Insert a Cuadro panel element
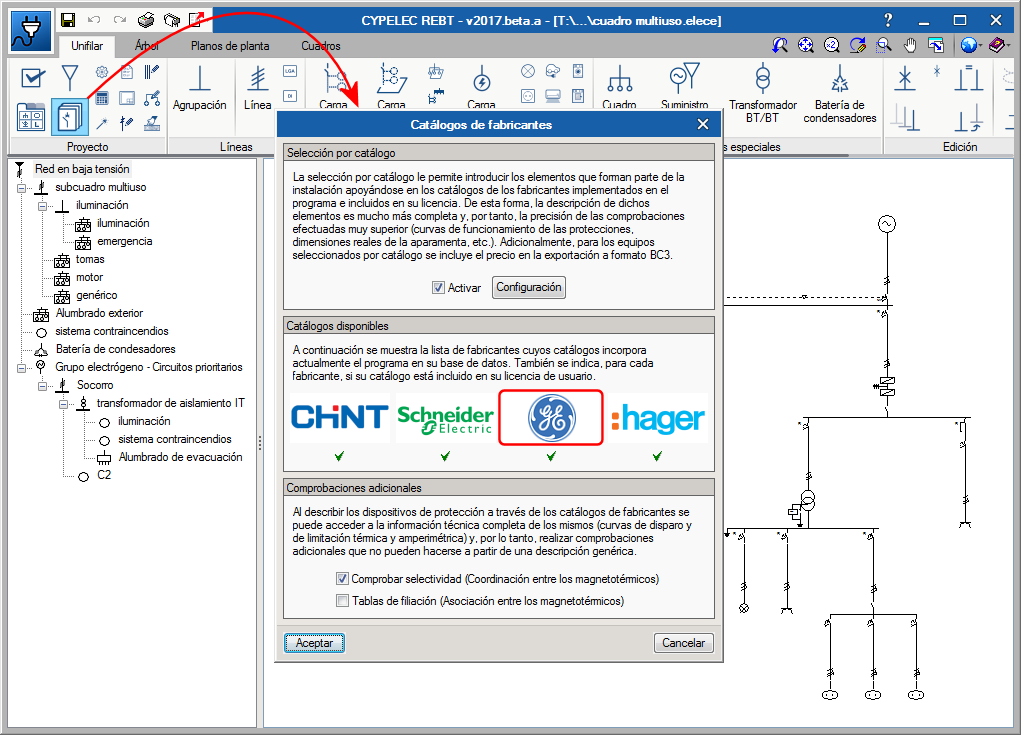Viewport: 1021px width, 735px height. coord(619,87)
